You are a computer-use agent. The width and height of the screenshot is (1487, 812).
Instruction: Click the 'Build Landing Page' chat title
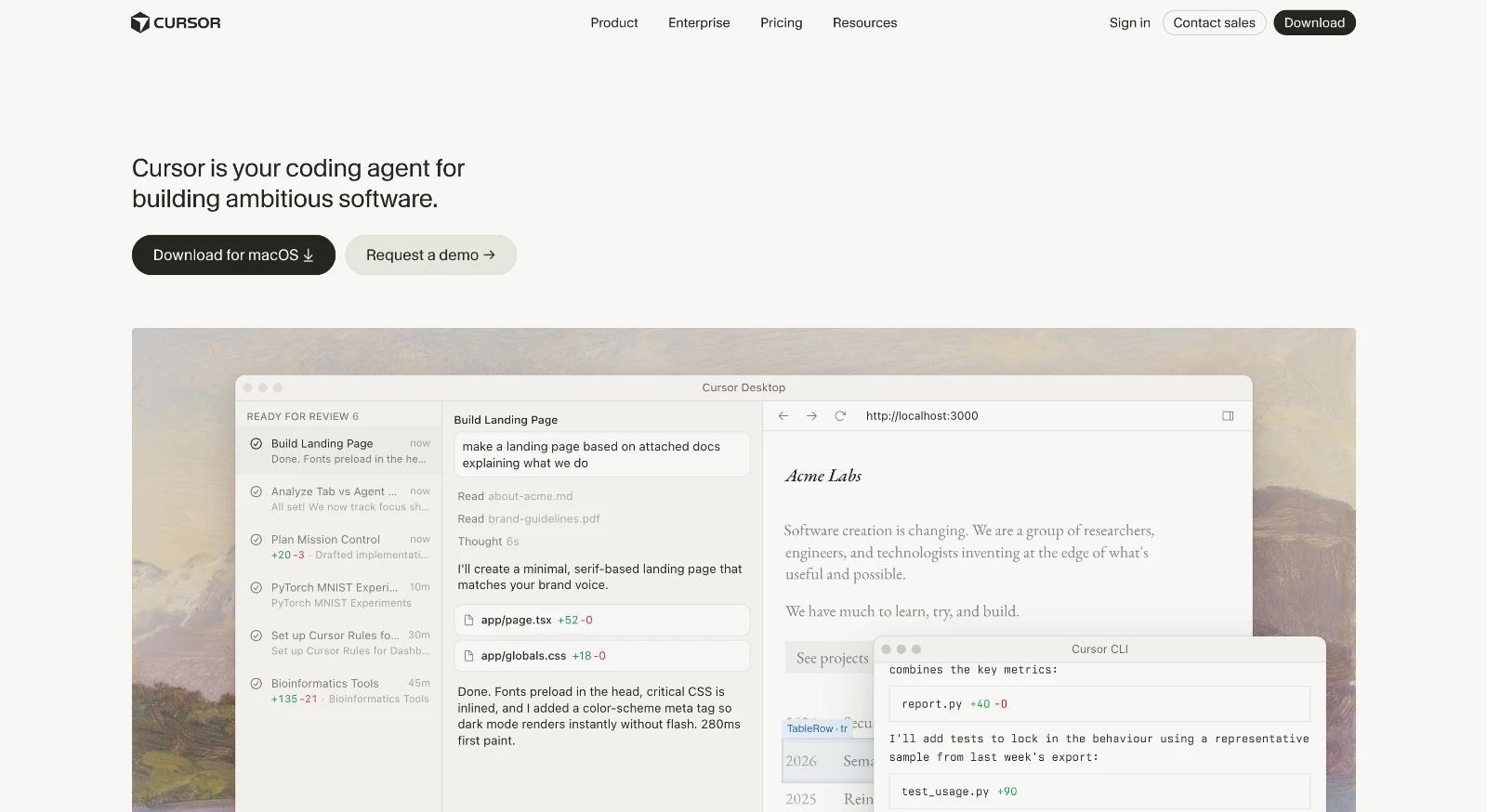(506, 420)
